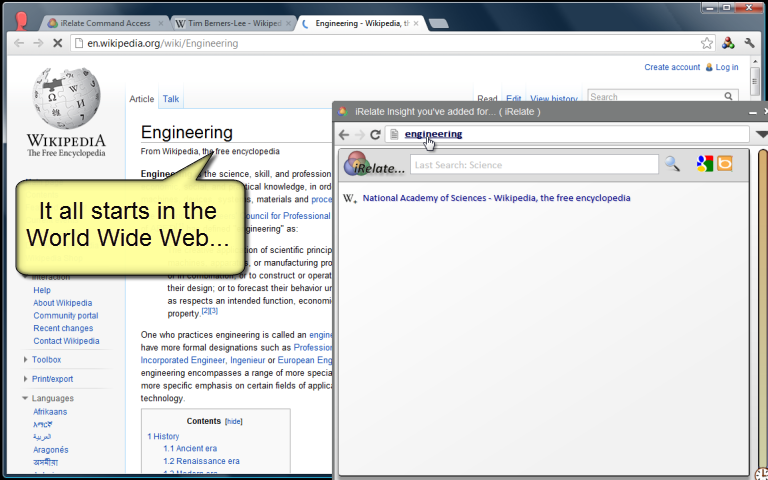Viewport: 768px width, 480px height.
Task: Click the page icon in iRelate address bar
Action: (x=394, y=134)
